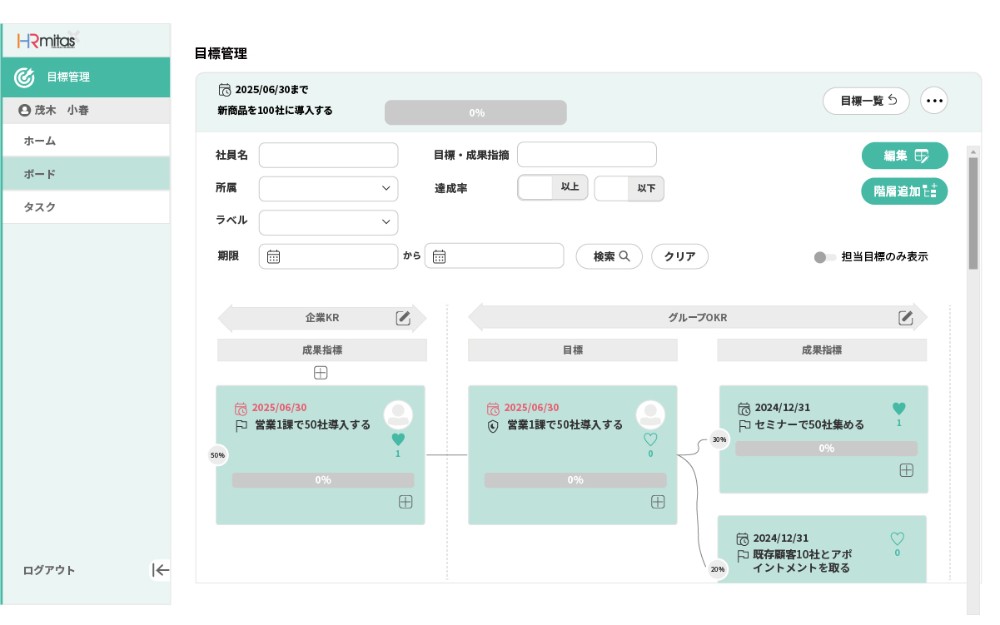Select the 目標管理 target icon in sidebar
This screenshot has height=625, width=1000.
22,75
